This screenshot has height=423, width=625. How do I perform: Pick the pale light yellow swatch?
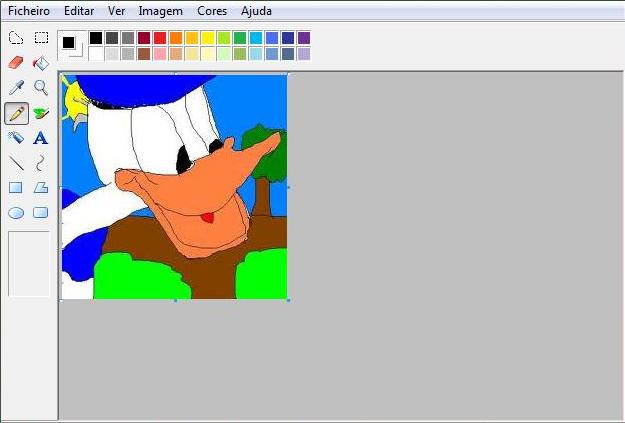click(x=208, y=54)
